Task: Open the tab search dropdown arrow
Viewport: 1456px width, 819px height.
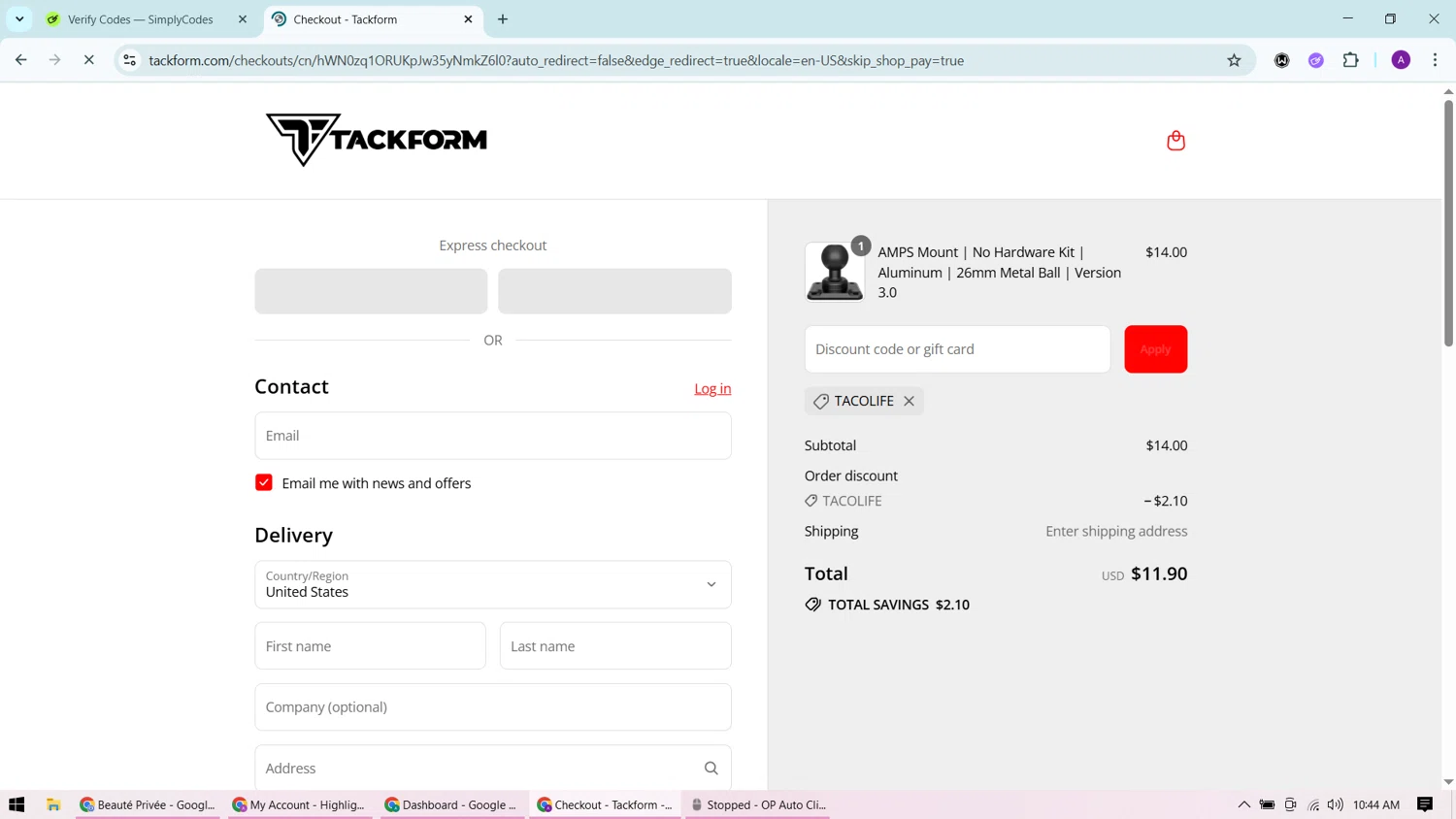Action: tap(19, 19)
